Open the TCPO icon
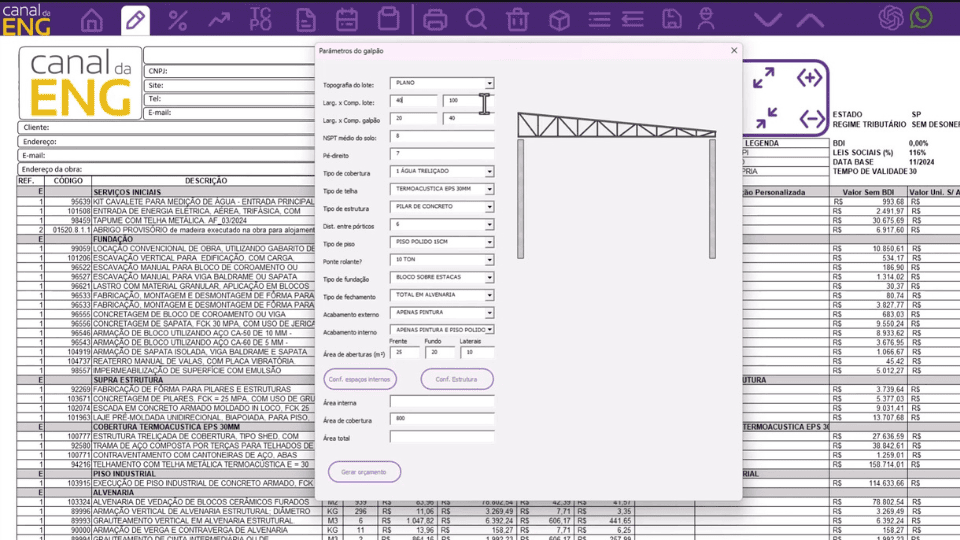The width and height of the screenshot is (960, 540). point(260,20)
